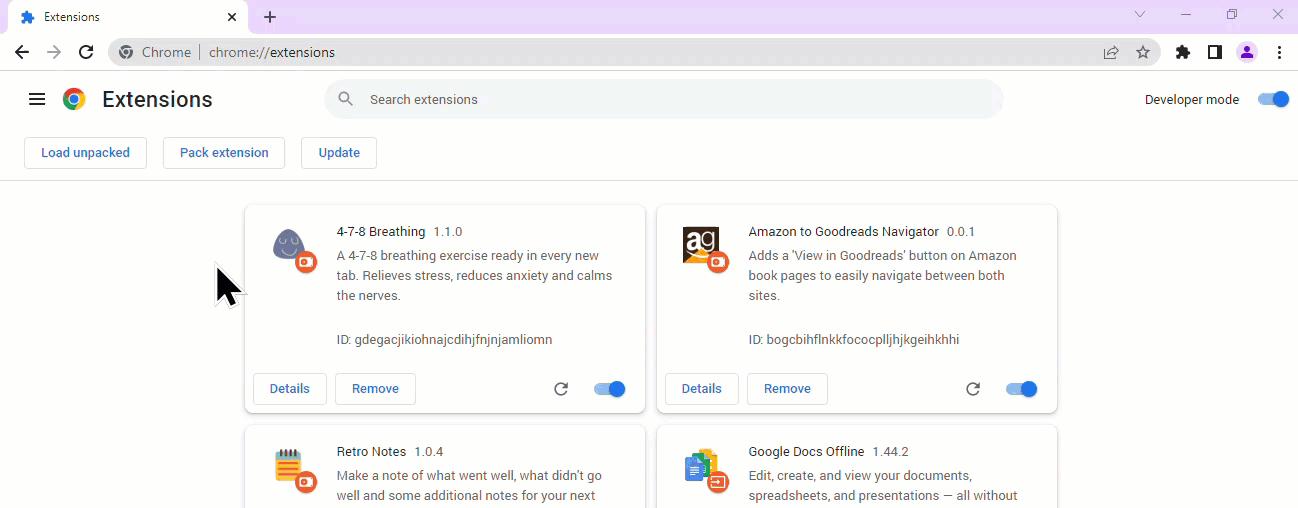Restore down the Chrome window

coord(1232,15)
